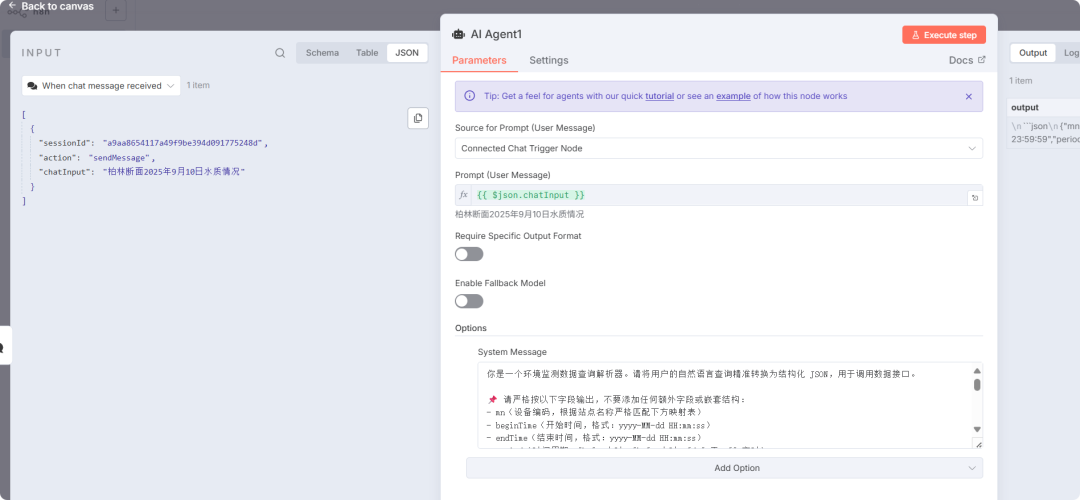1080x500 pixels.
Task: Execute step for AI Agent1
Action: (x=944, y=35)
